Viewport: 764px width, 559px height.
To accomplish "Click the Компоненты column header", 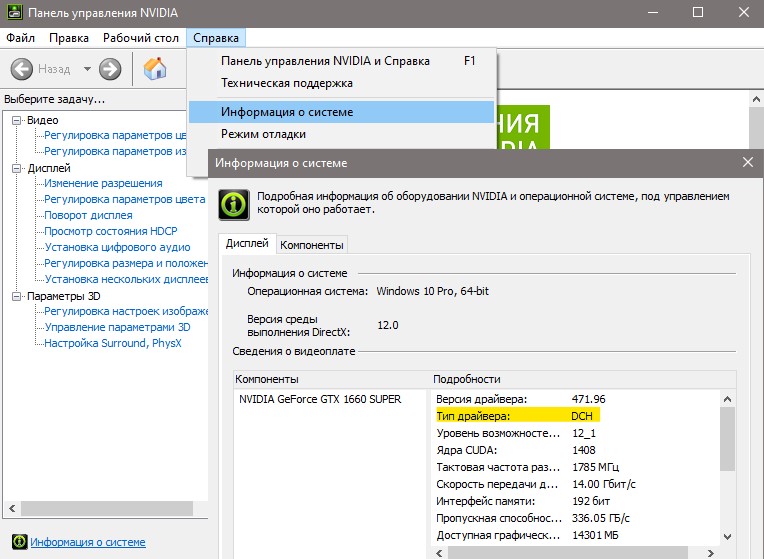I will (332, 379).
